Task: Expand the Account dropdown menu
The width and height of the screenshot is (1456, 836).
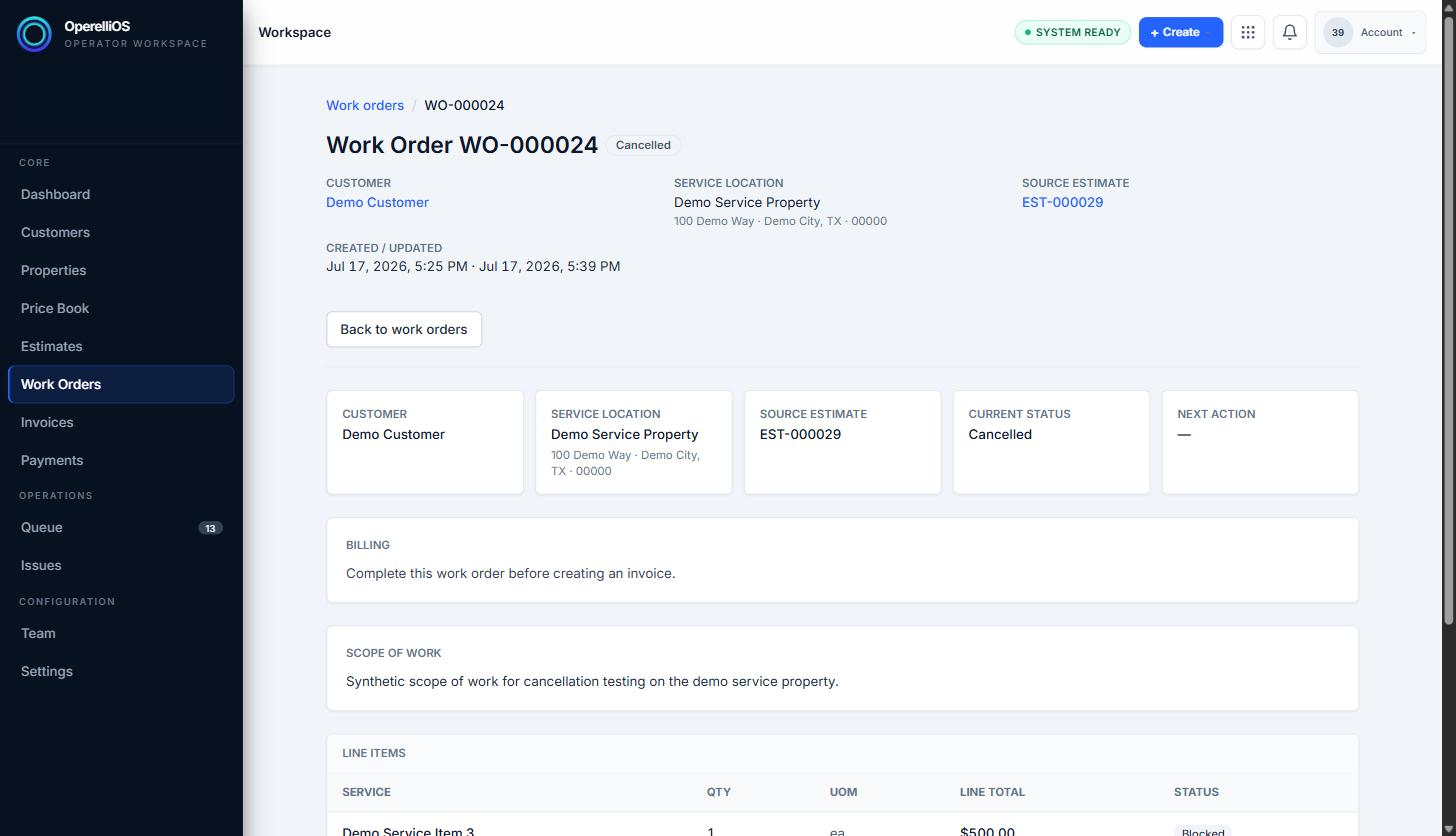Action: coord(1370,32)
